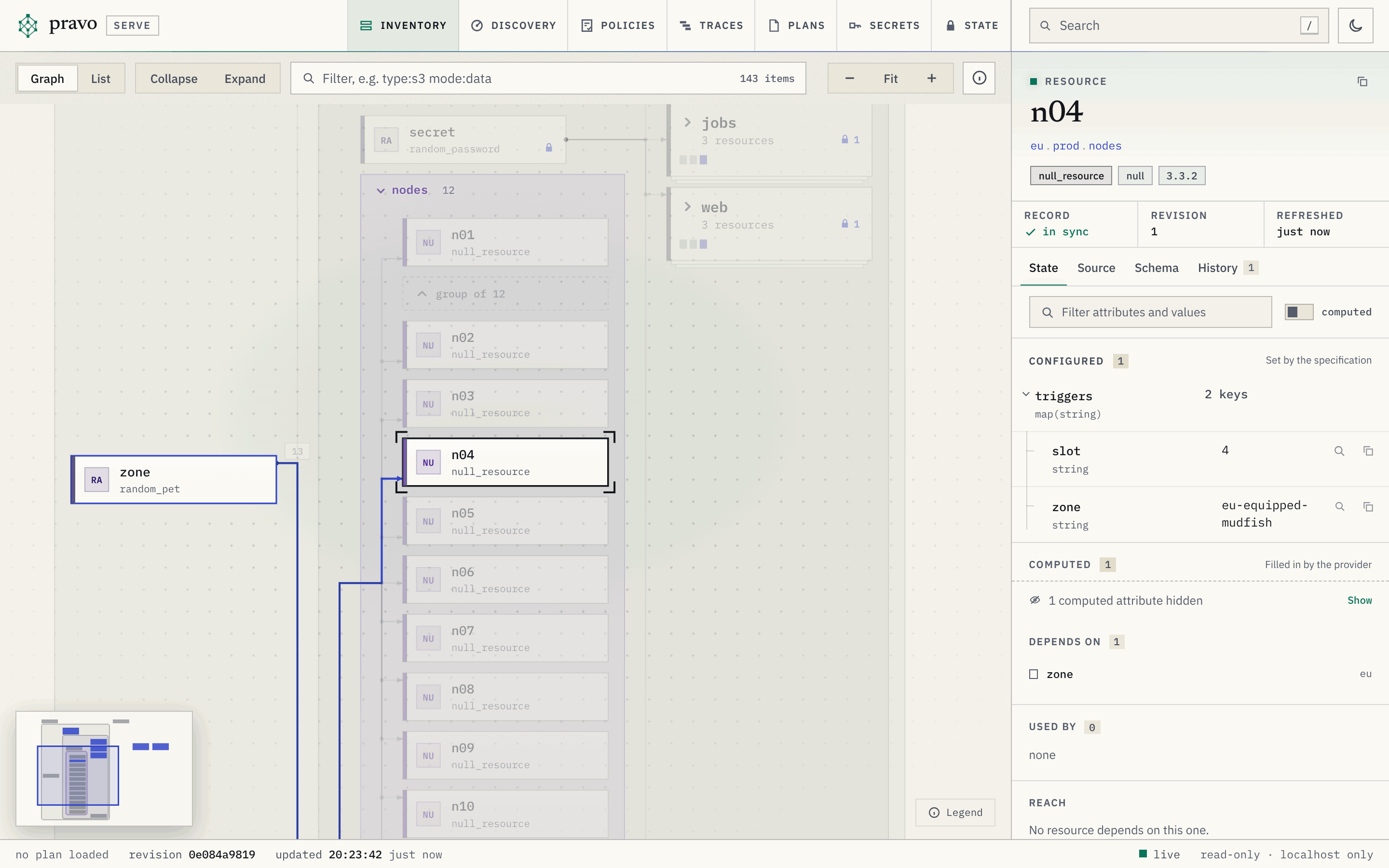
Task: Click the lock icon on secret node
Action: click(x=549, y=148)
